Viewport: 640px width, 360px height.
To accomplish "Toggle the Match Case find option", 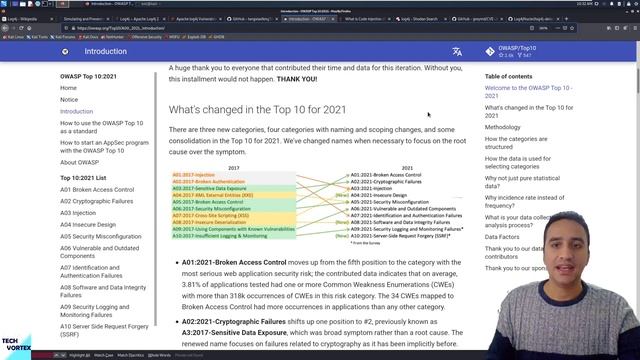I will tap(104, 356).
